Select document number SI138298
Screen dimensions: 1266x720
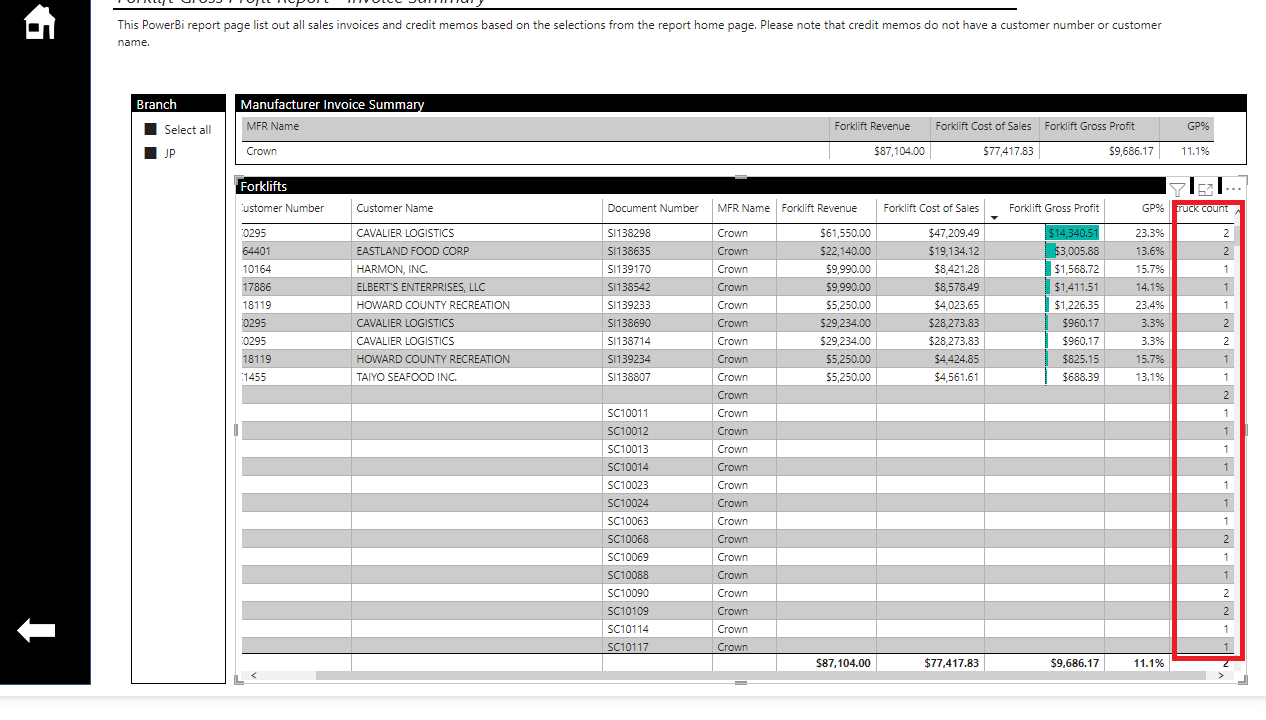click(628, 233)
